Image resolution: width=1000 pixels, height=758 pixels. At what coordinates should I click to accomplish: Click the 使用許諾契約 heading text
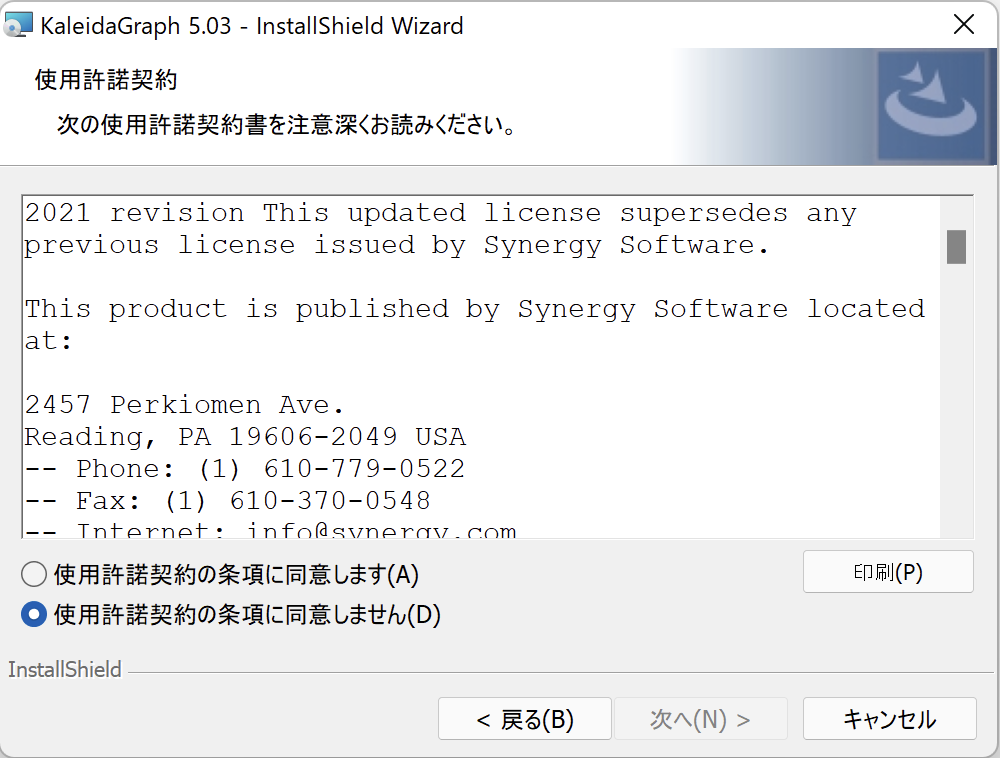pyautogui.click(x=105, y=80)
